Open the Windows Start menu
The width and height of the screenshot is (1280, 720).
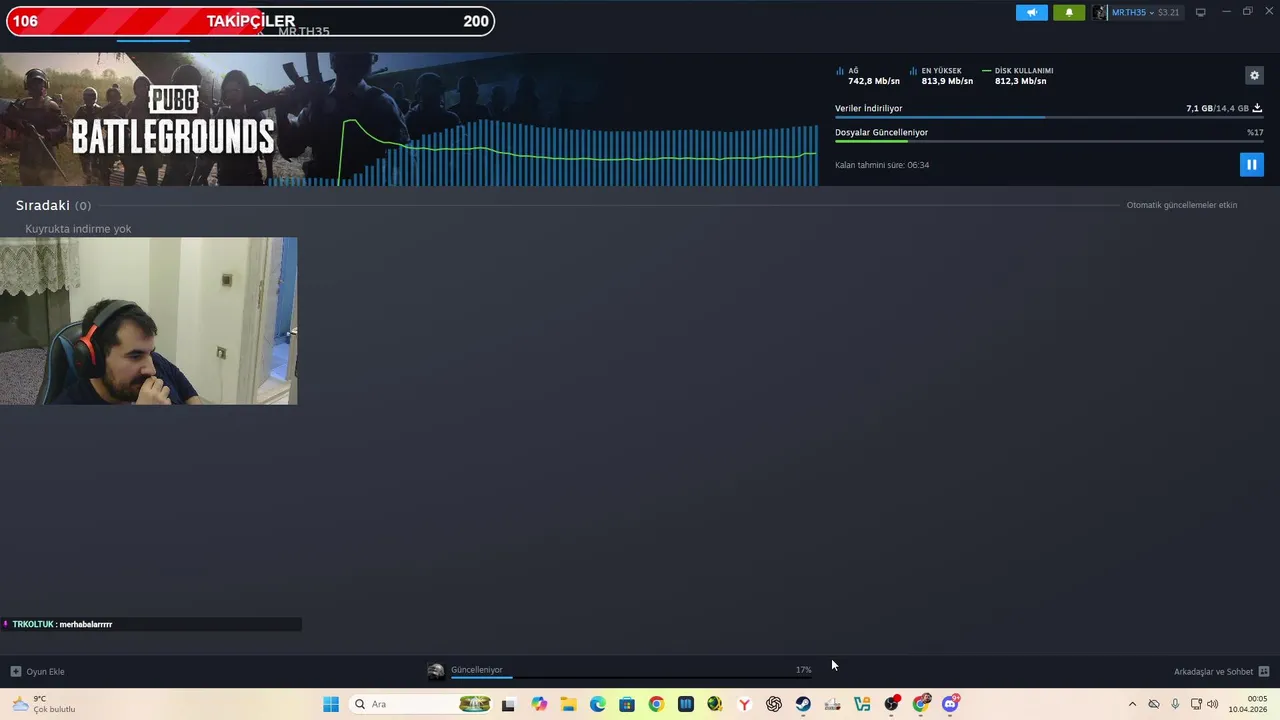coord(331,704)
